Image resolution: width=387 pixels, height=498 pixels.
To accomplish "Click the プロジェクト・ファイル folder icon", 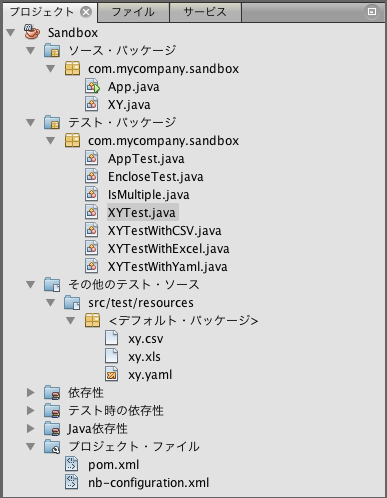I will 52,446.
